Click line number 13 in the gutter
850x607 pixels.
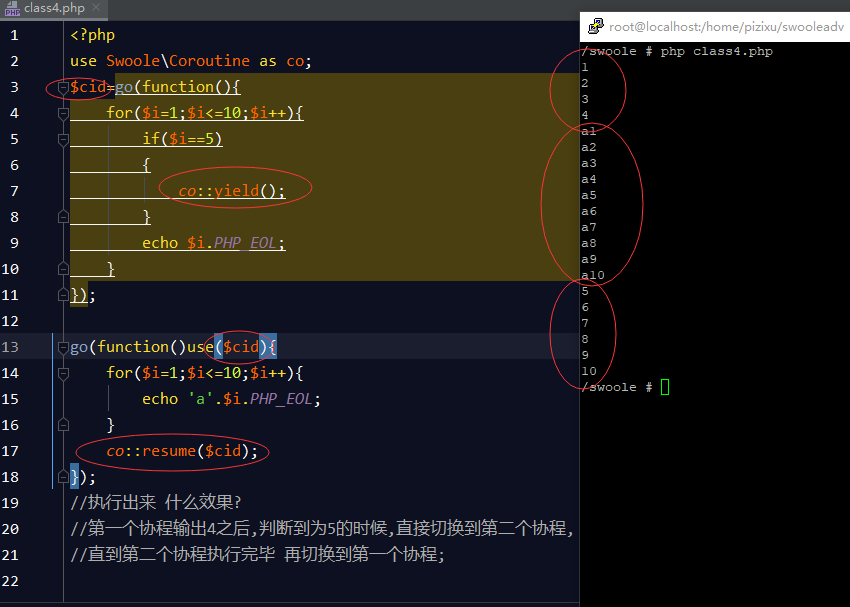point(10,347)
